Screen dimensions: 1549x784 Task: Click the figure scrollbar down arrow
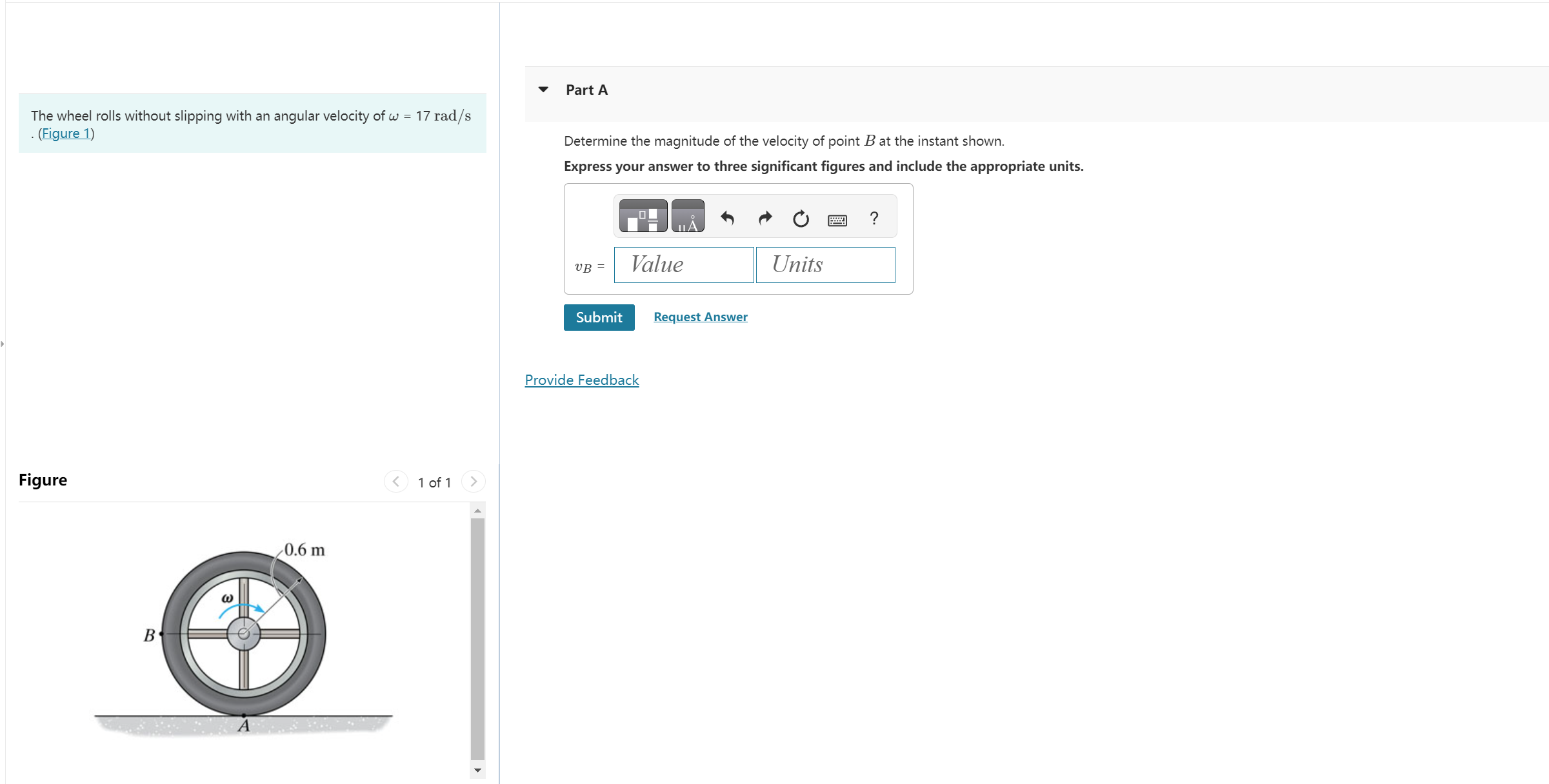[x=477, y=770]
